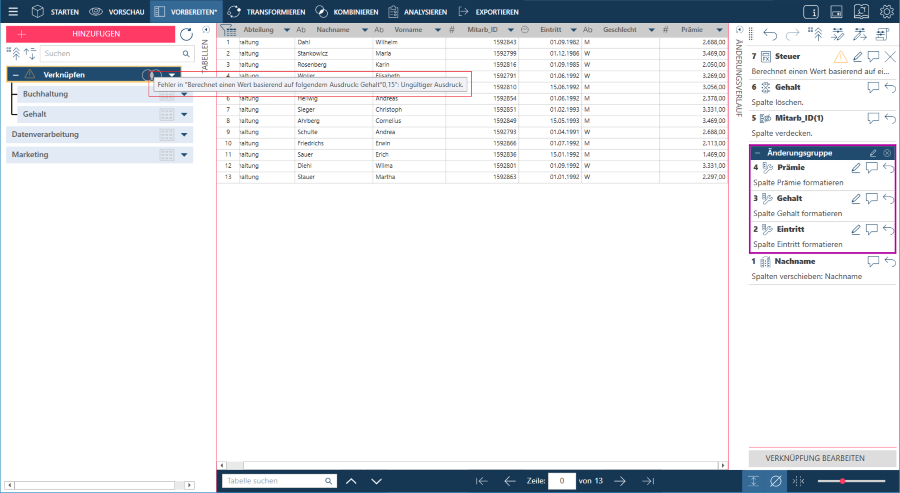Delete the Steuer change step

[890, 57]
